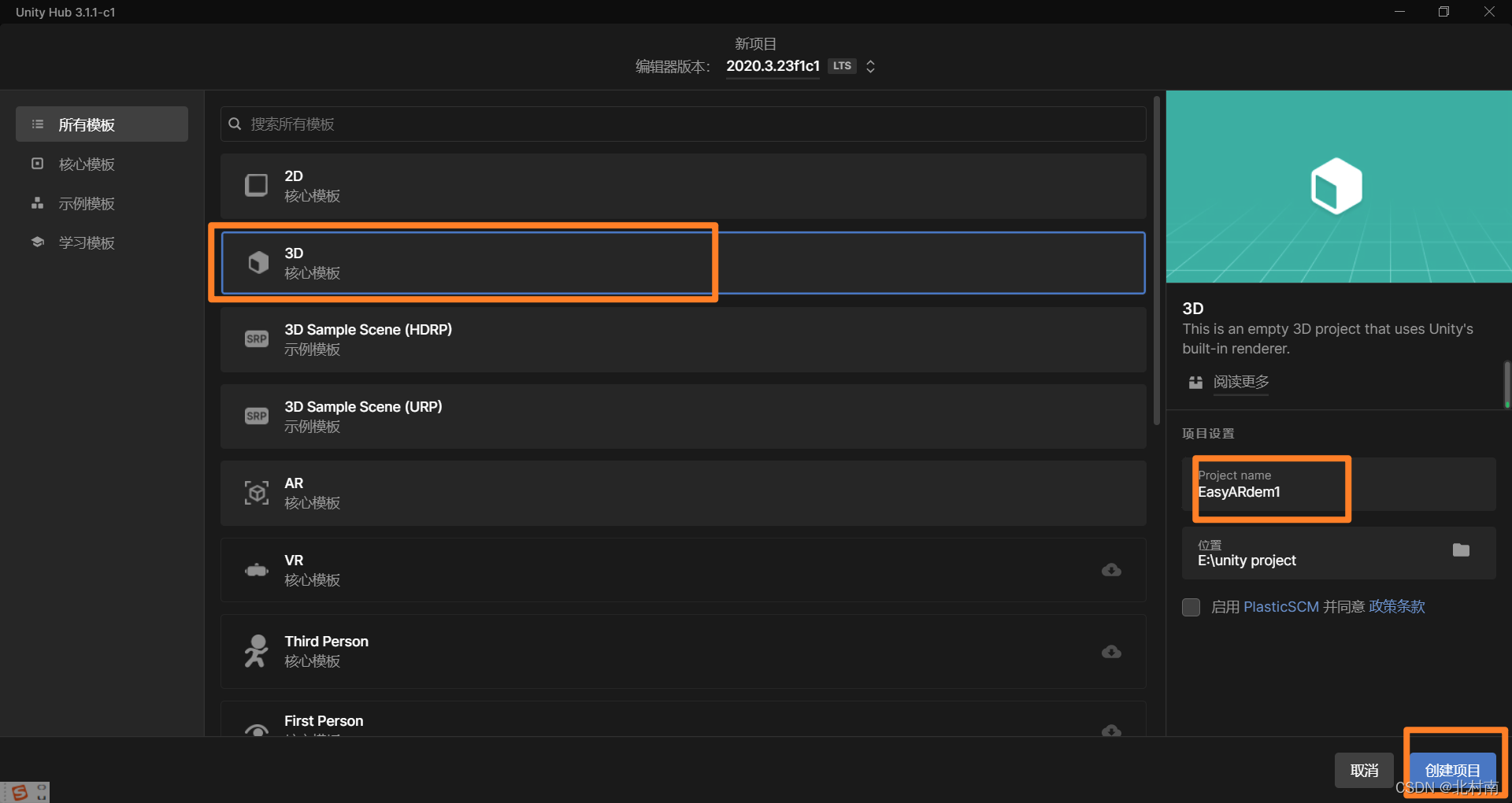Open the editor version selector arrows
Image resolution: width=1512 pixels, height=803 pixels.
click(x=870, y=66)
